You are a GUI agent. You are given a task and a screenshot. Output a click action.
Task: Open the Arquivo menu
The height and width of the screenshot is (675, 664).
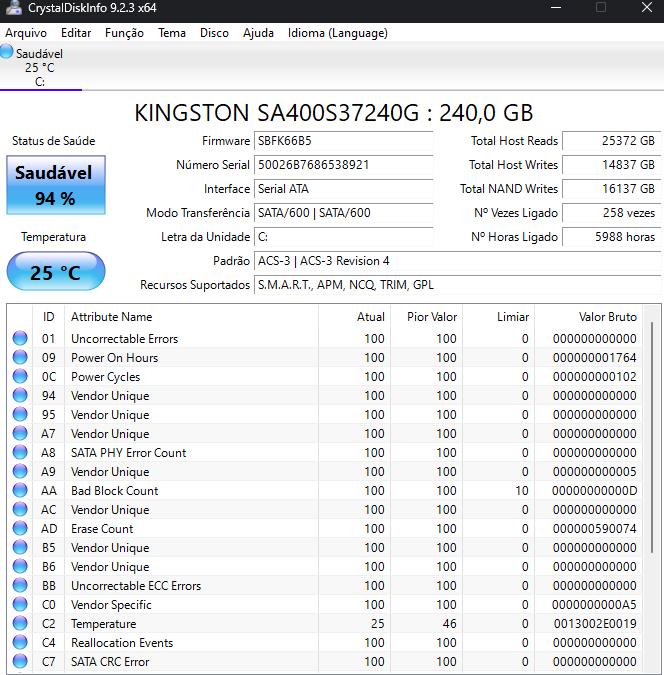[26, 33]
